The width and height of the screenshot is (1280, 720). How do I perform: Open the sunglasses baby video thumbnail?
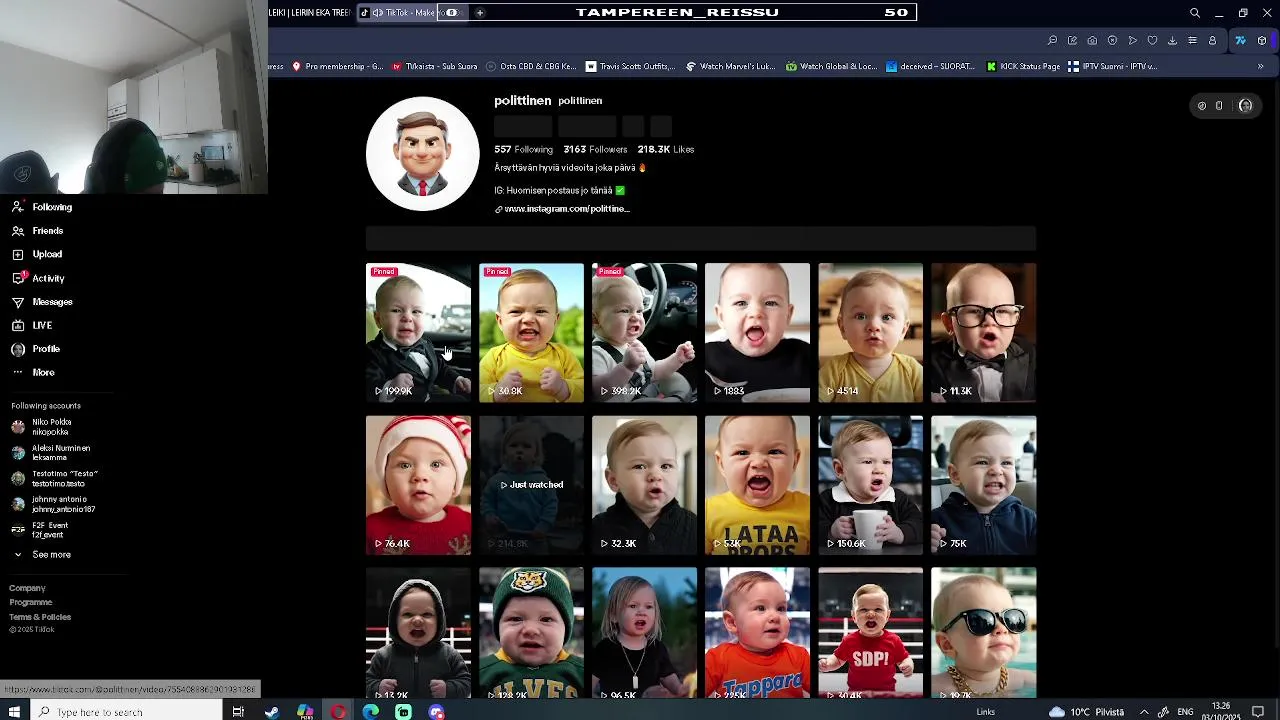983,633
